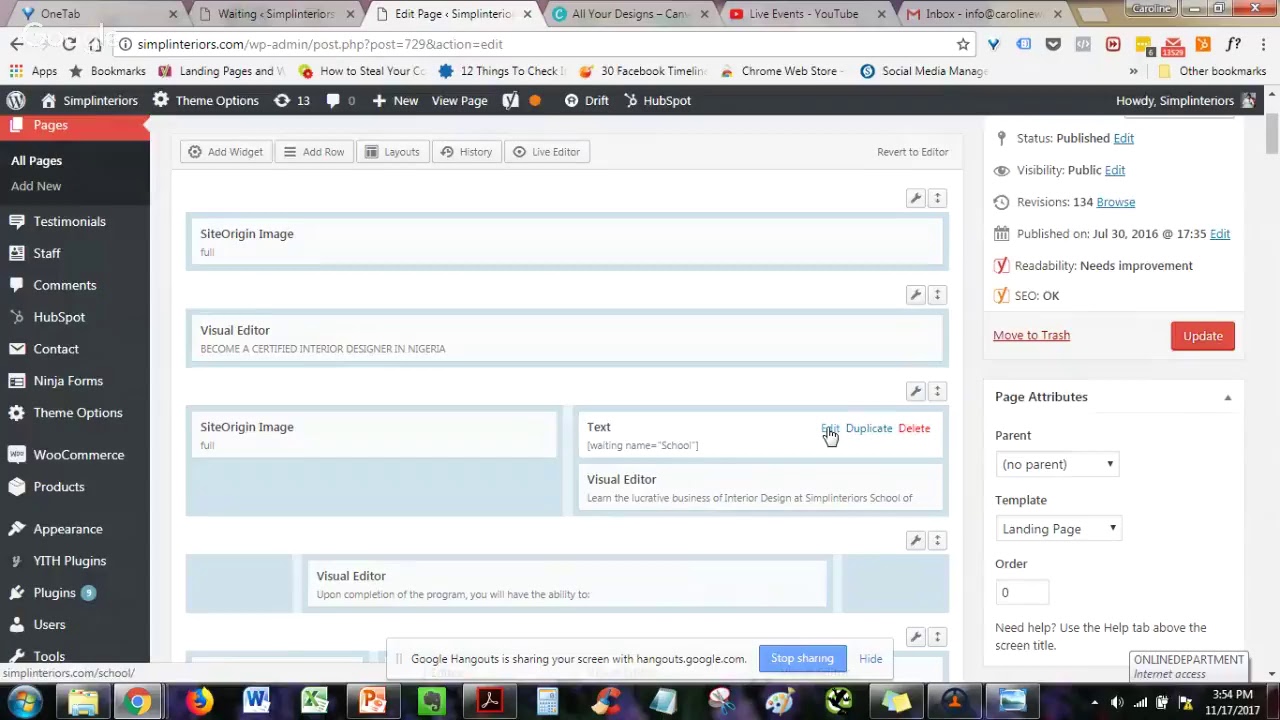Click View Page in admin bar
The height and width of the screenshot is (720, 1280).
tap(459, 100)
